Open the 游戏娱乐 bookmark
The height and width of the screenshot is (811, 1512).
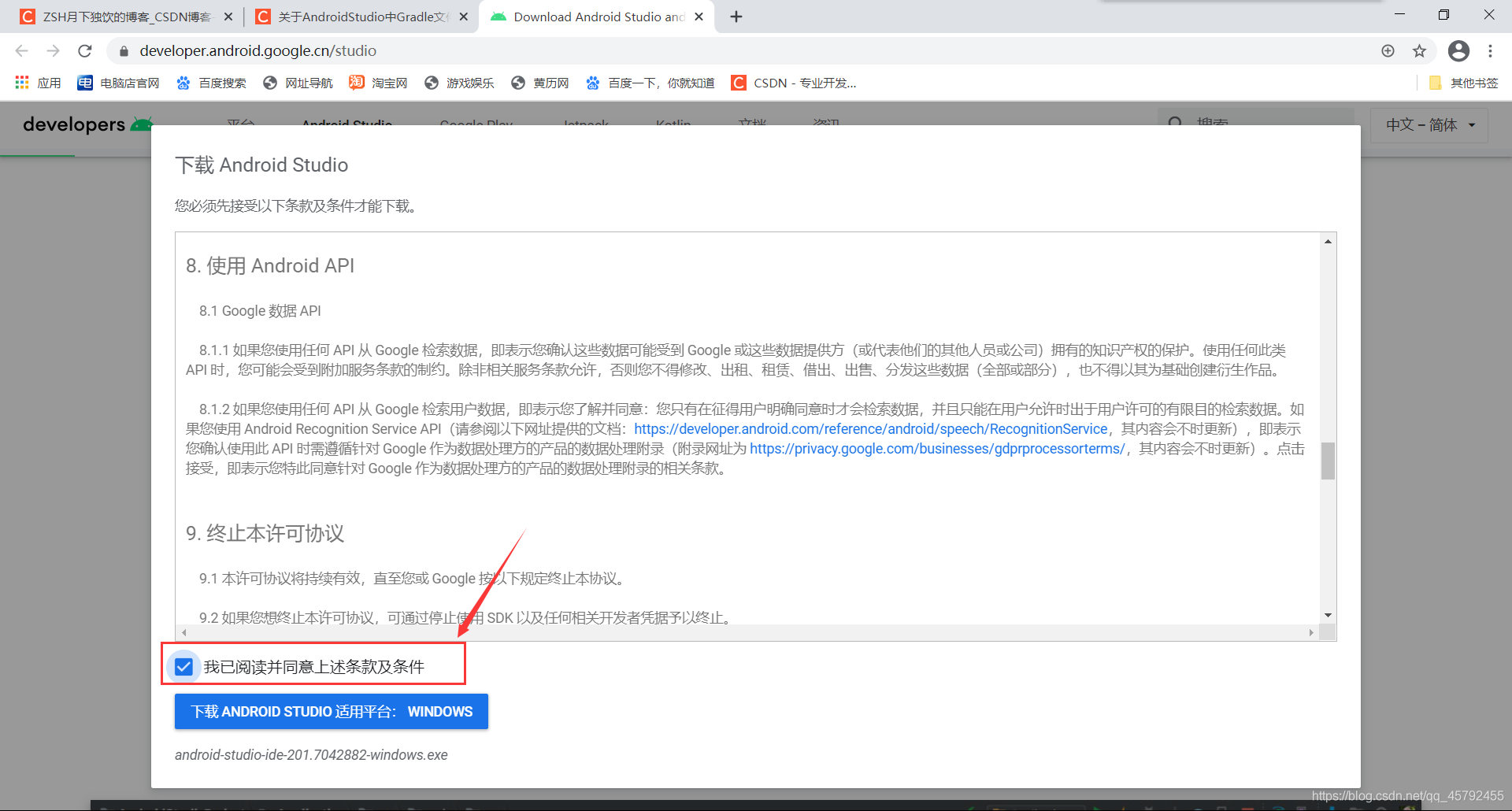[x=459, y=83]
